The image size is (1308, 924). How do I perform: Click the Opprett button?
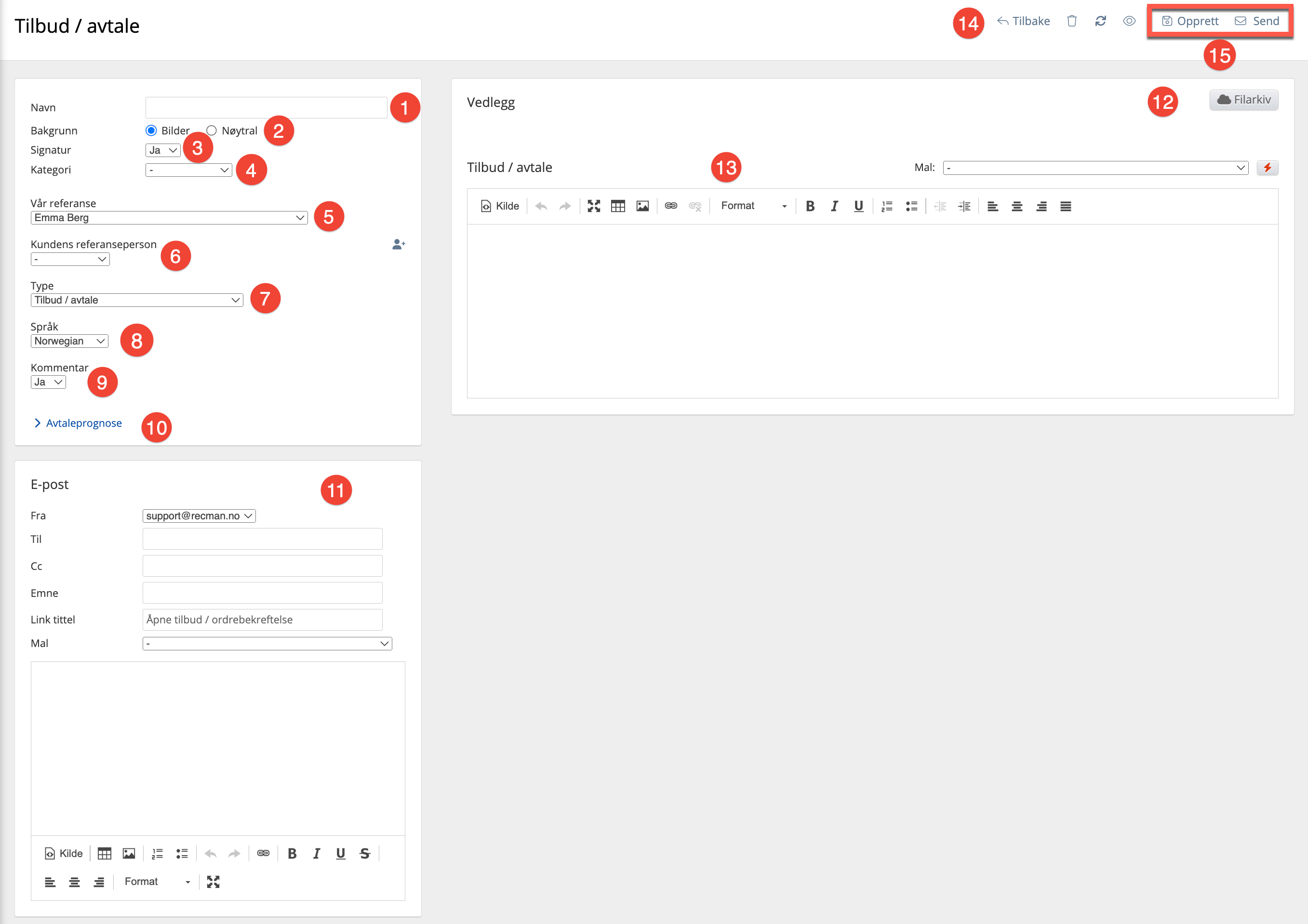[1190, 21]
